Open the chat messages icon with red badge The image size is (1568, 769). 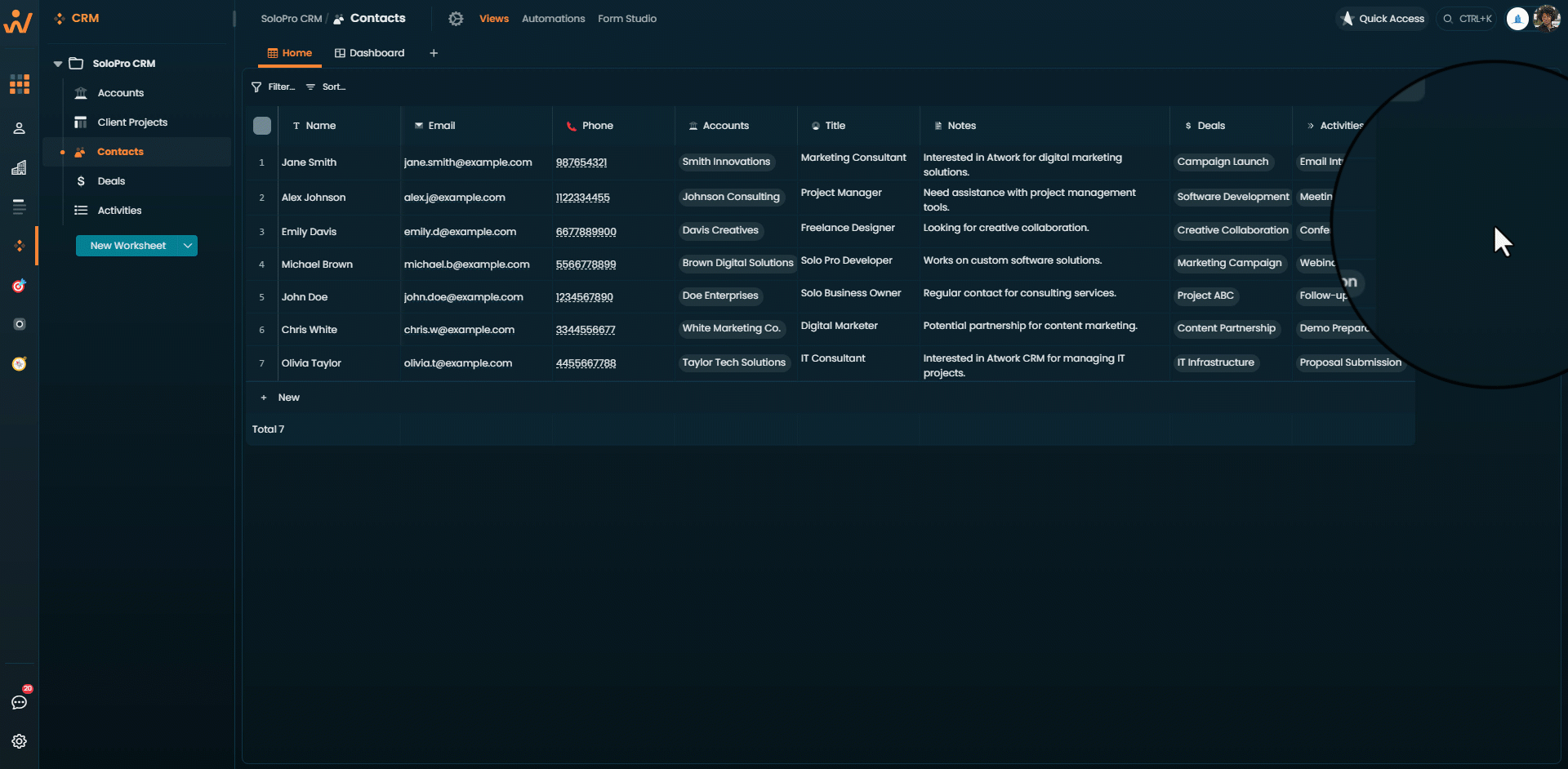coord(20,702)
